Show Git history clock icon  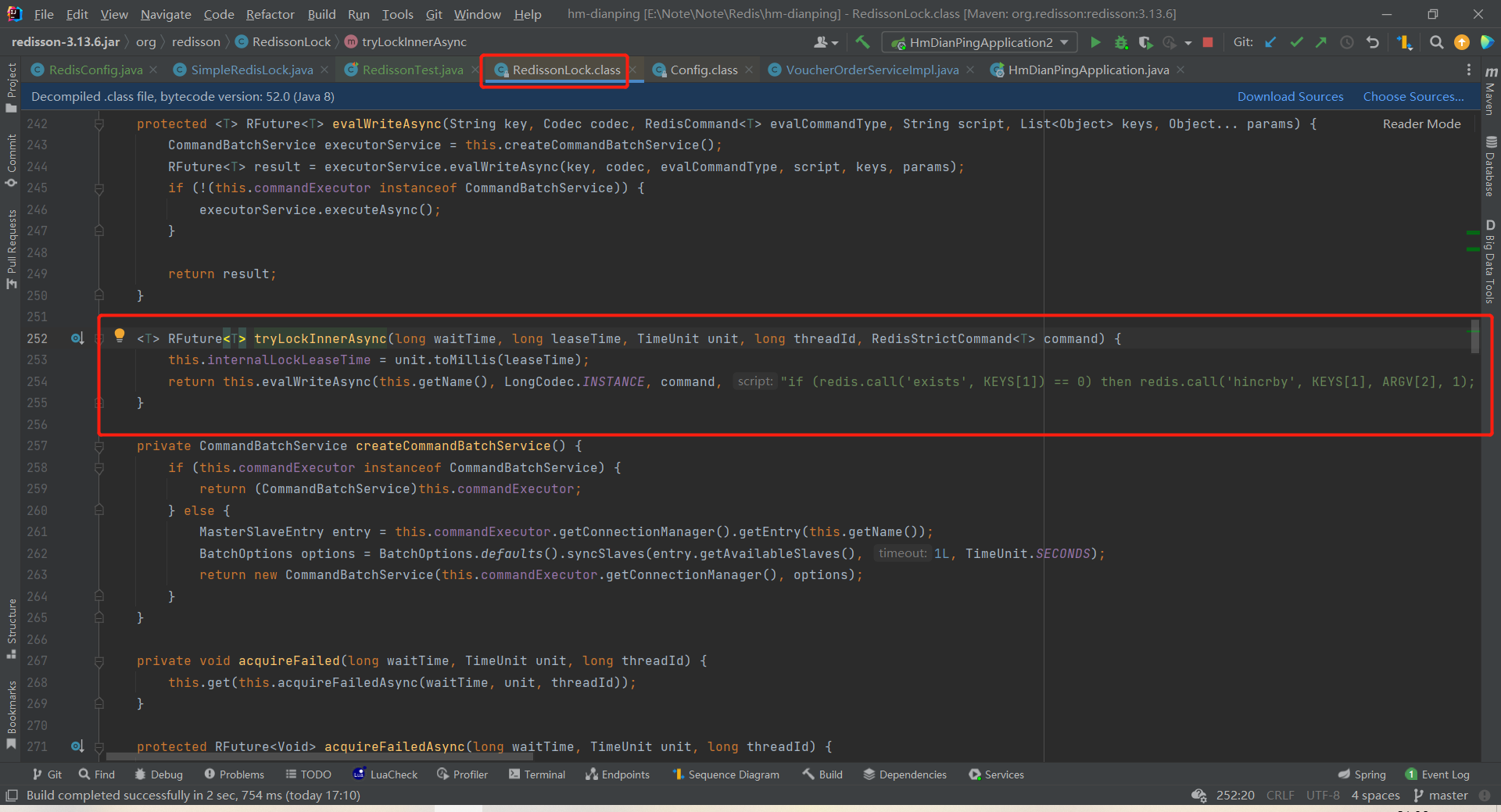(x=1347, y=42)
